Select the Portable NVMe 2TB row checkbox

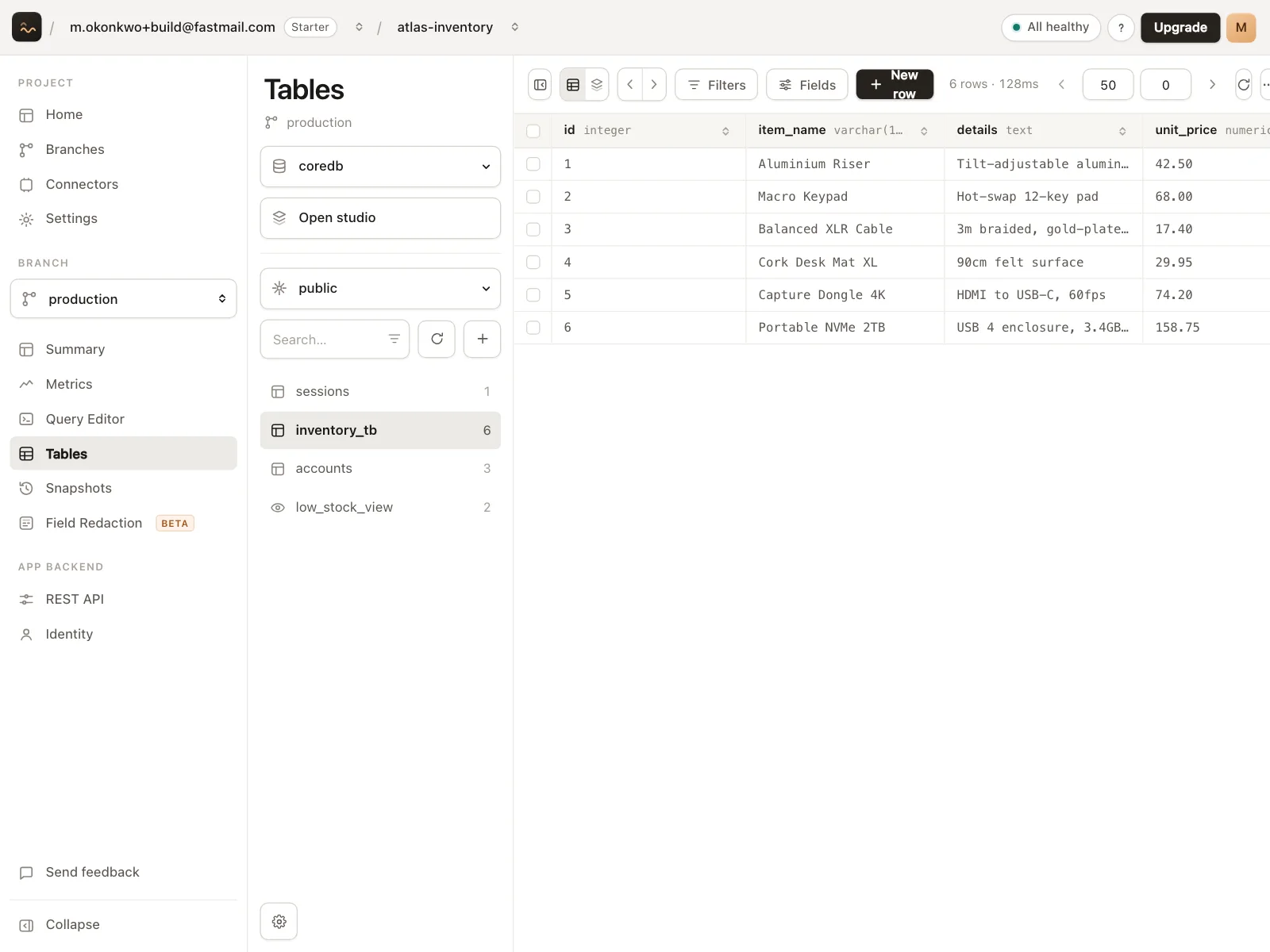533,327
